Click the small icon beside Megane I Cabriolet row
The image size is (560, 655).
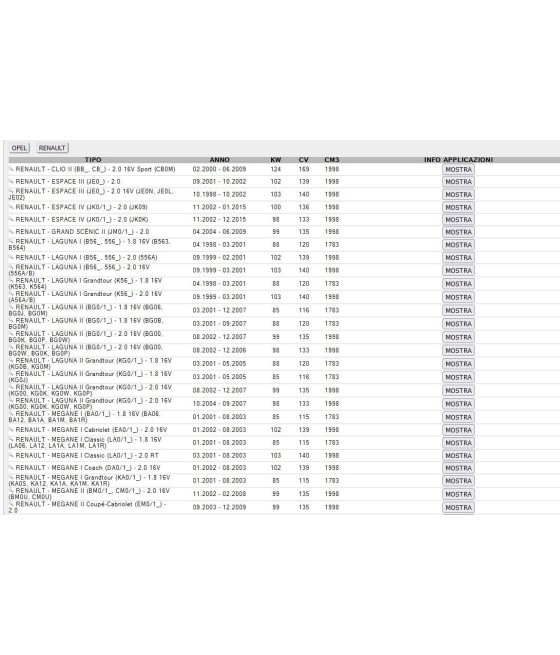(11, 429)
